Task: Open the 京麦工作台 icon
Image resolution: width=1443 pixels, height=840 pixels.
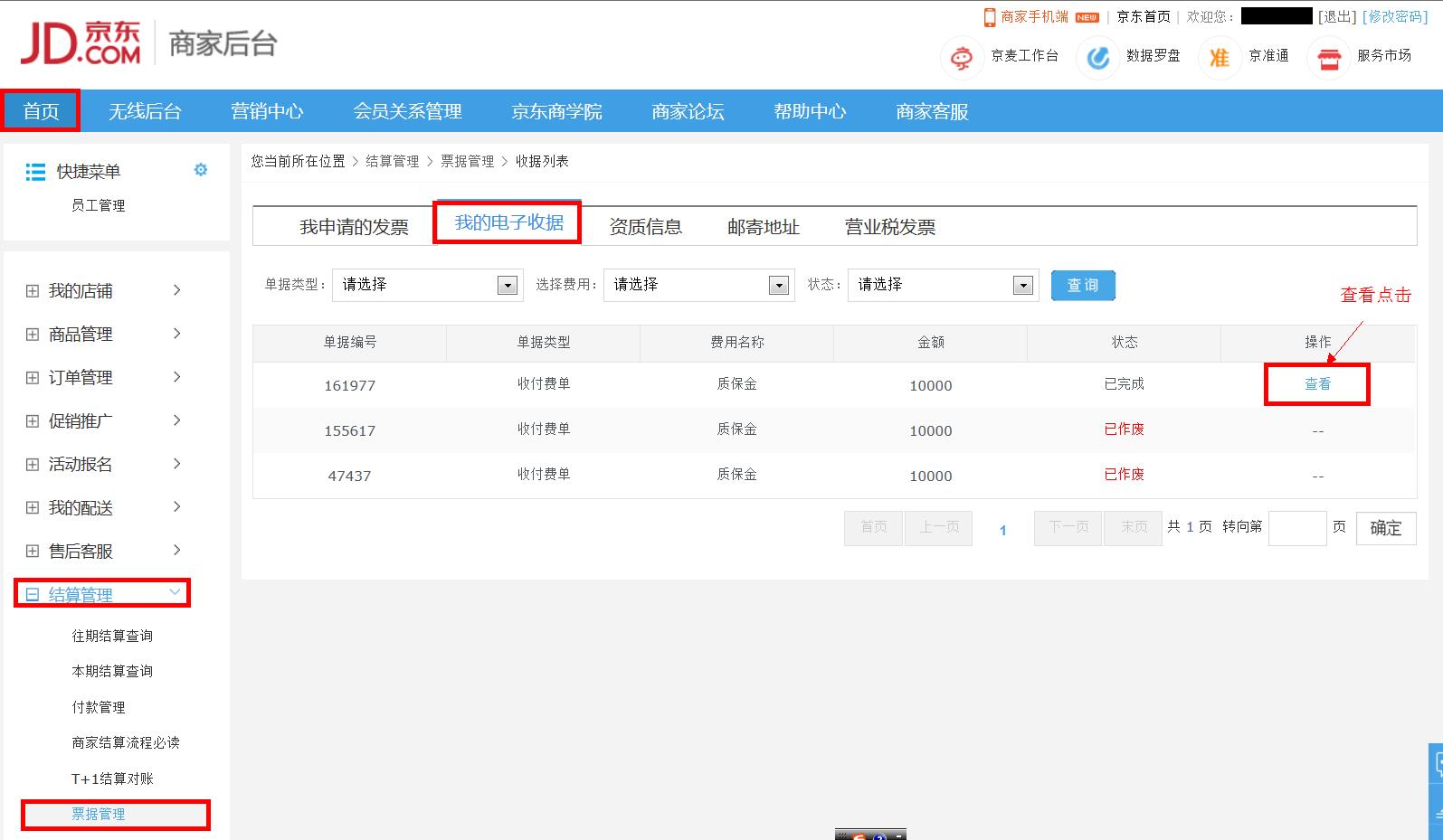Action: (962, 57)
